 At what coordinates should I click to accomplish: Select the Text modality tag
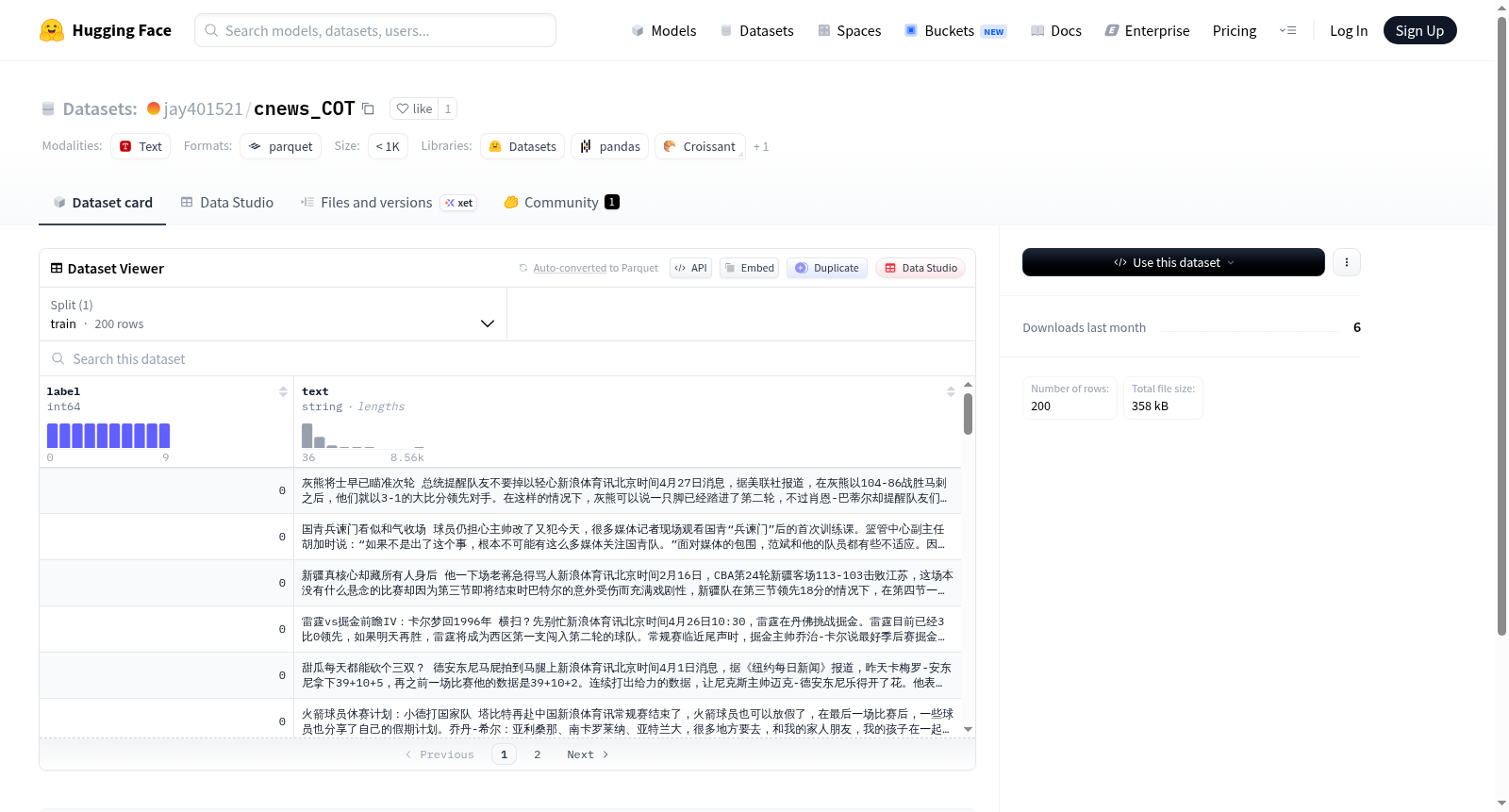point(141,146)
